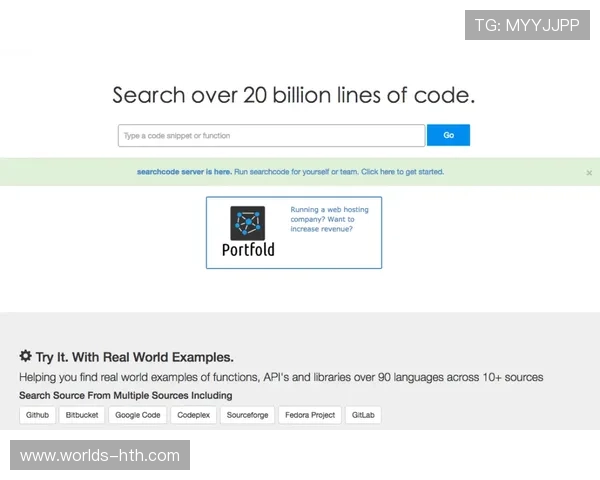Click the www.worlds-hth.com overlay label
This screenshot has width=600, height=480.
click(100, 456)
